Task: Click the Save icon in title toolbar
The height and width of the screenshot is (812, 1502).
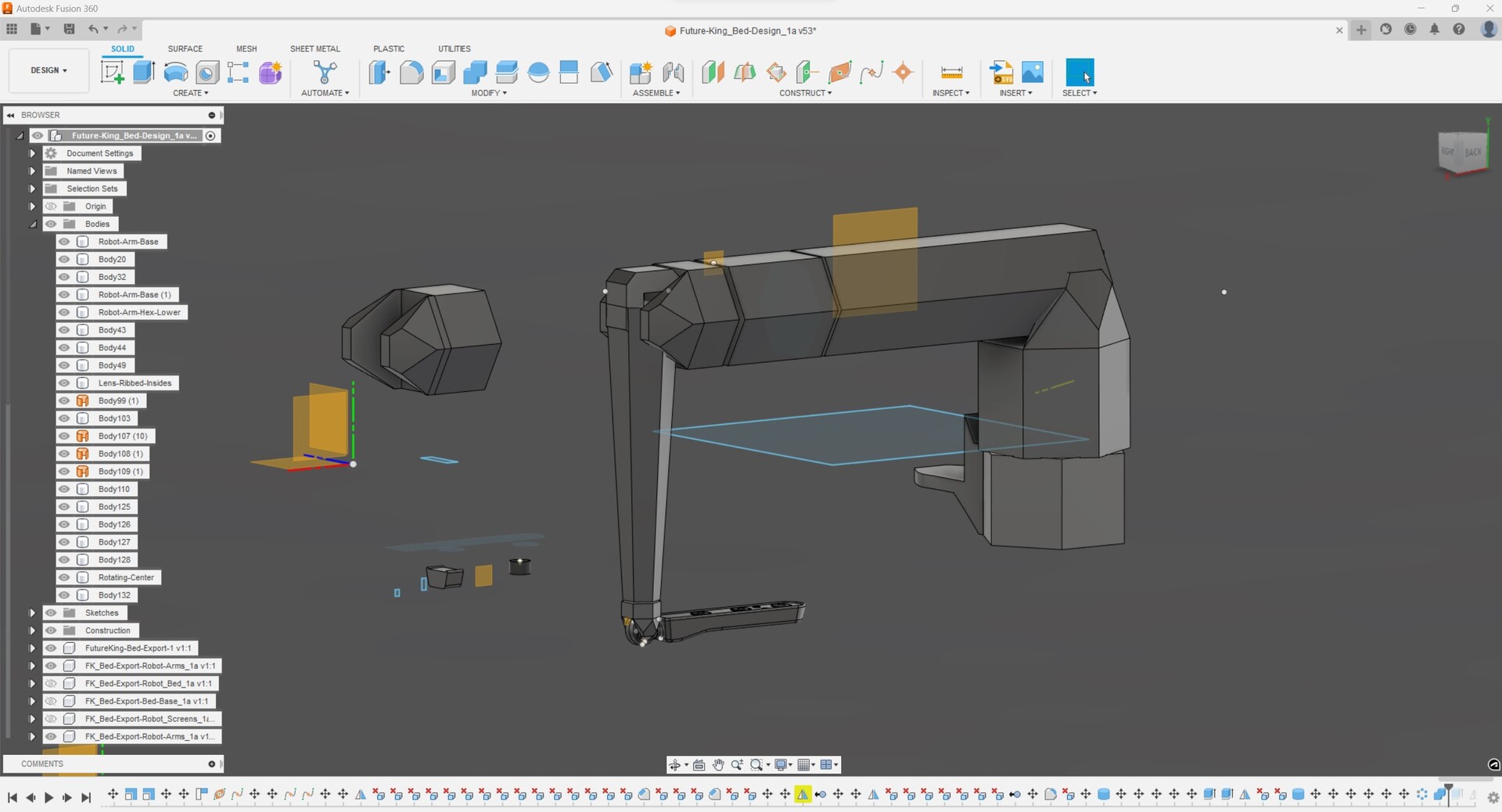Action: click(69, 30)
